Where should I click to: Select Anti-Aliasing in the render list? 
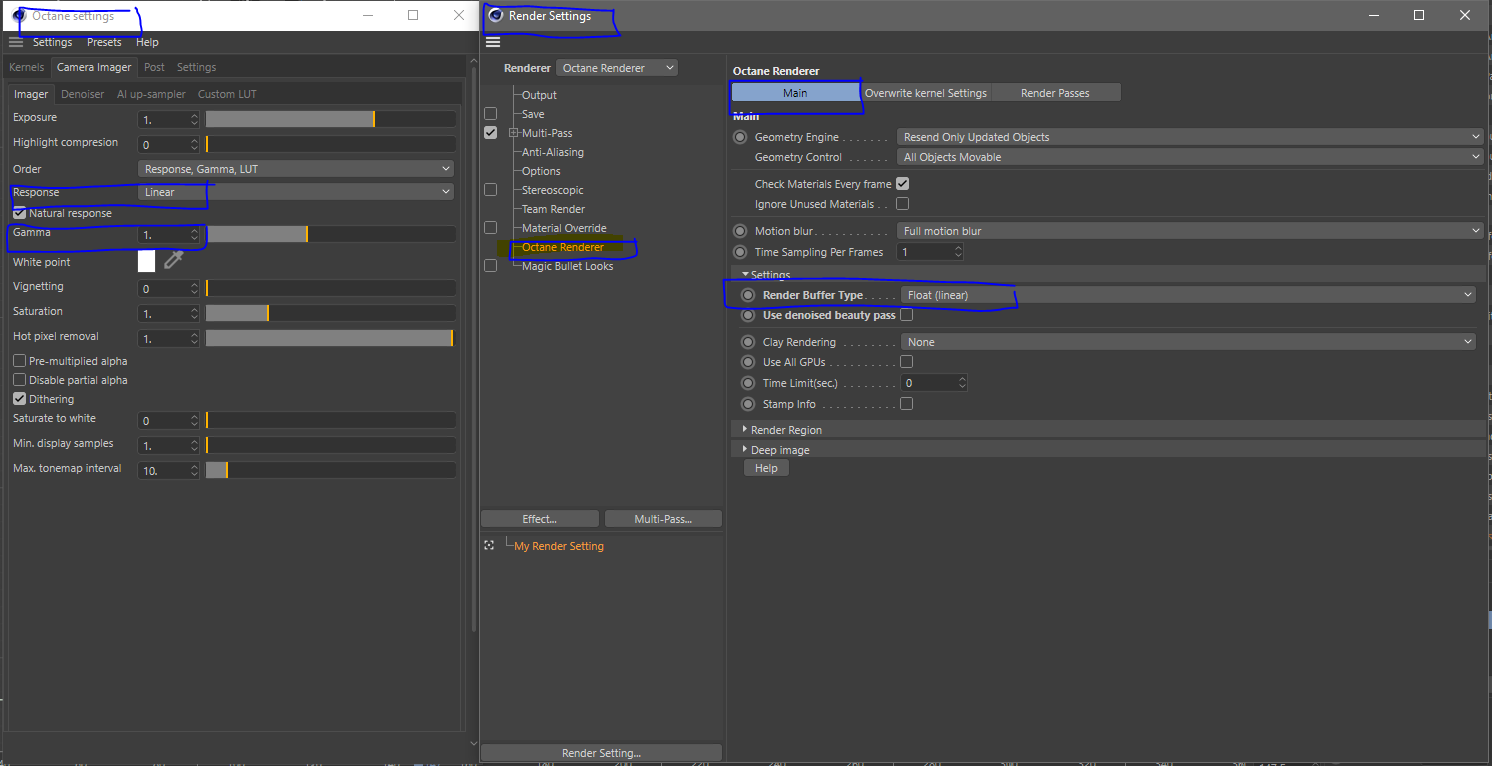(552, 152)
